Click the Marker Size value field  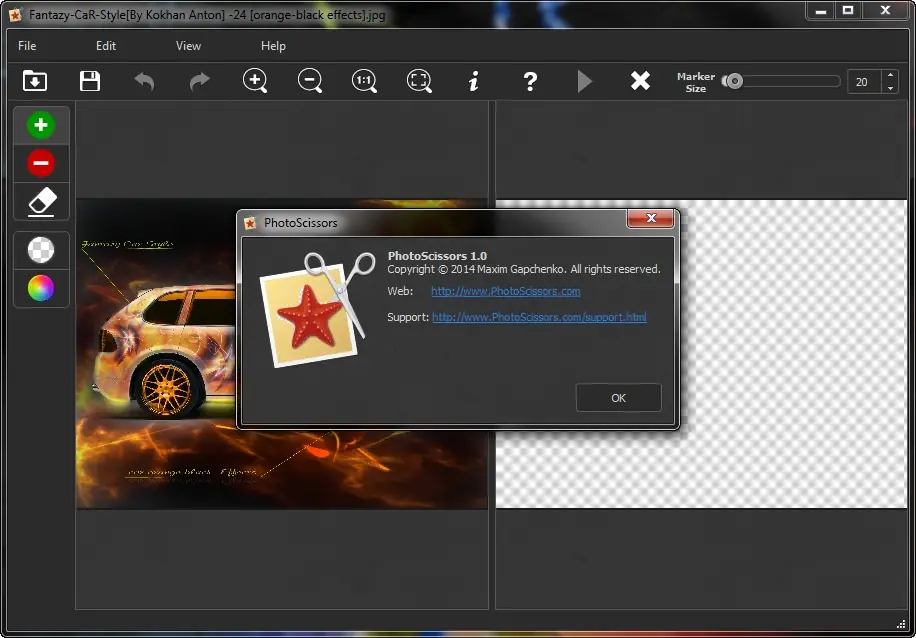(864, 82)
